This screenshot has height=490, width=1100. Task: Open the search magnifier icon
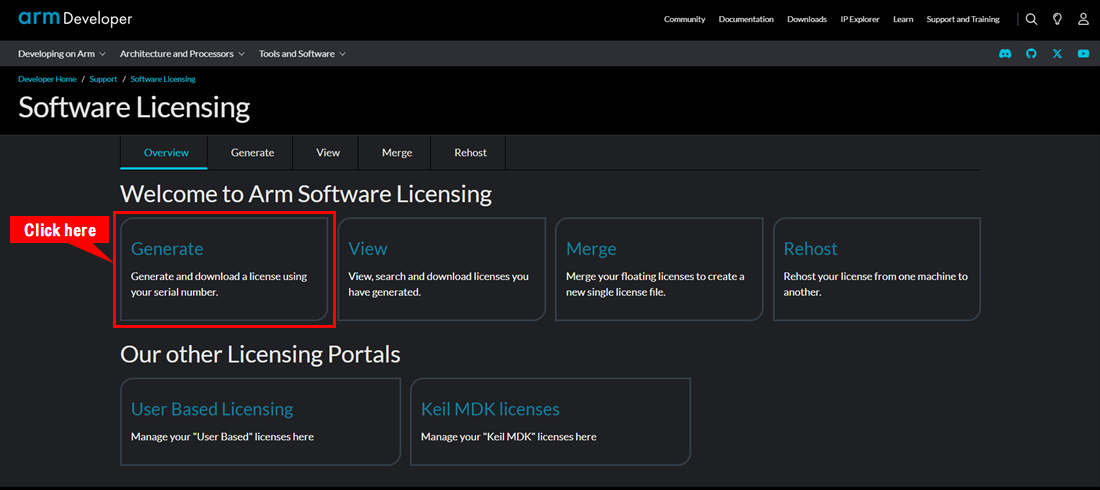[x=1031, y=19]
